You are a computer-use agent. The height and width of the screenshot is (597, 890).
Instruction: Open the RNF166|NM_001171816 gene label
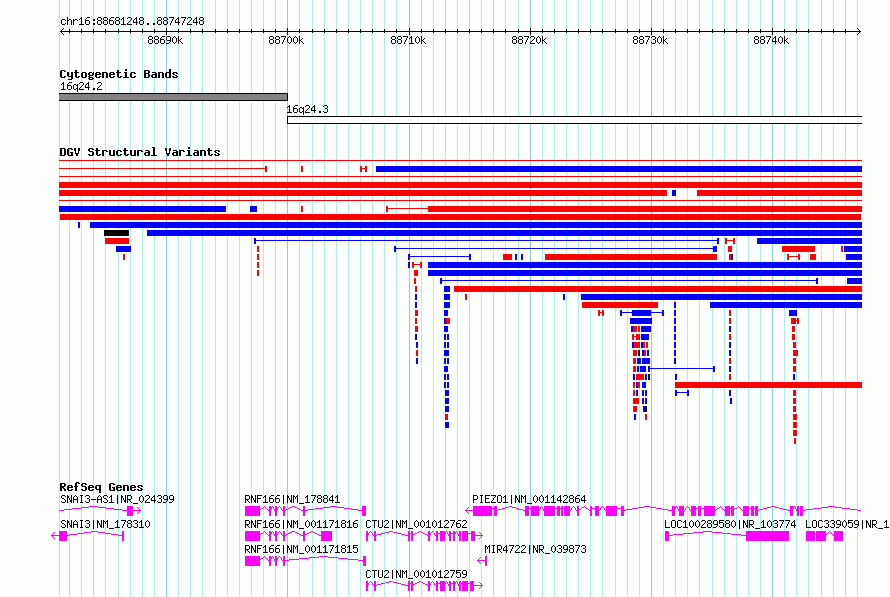pos(301,524)
